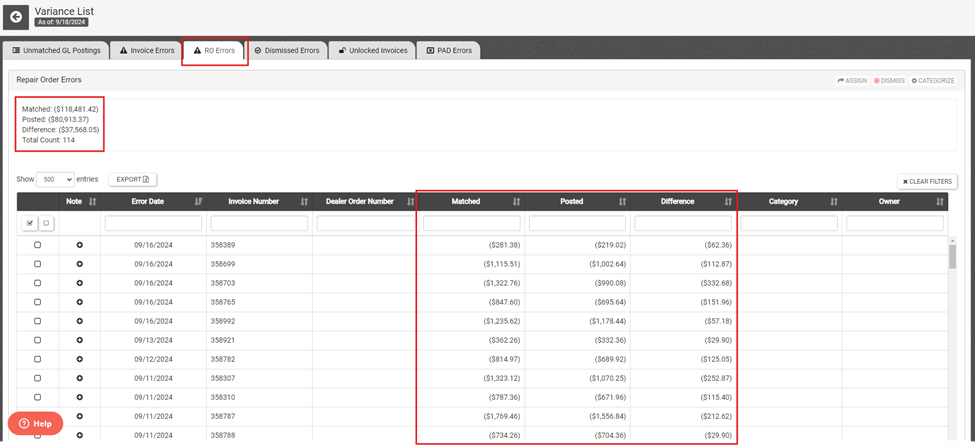Image resolution: width=975 pixels, height=445 pixels.
Task: Open the note plus icon for invoice 358787
Action: pyautogui.click(x=80, y=416)
